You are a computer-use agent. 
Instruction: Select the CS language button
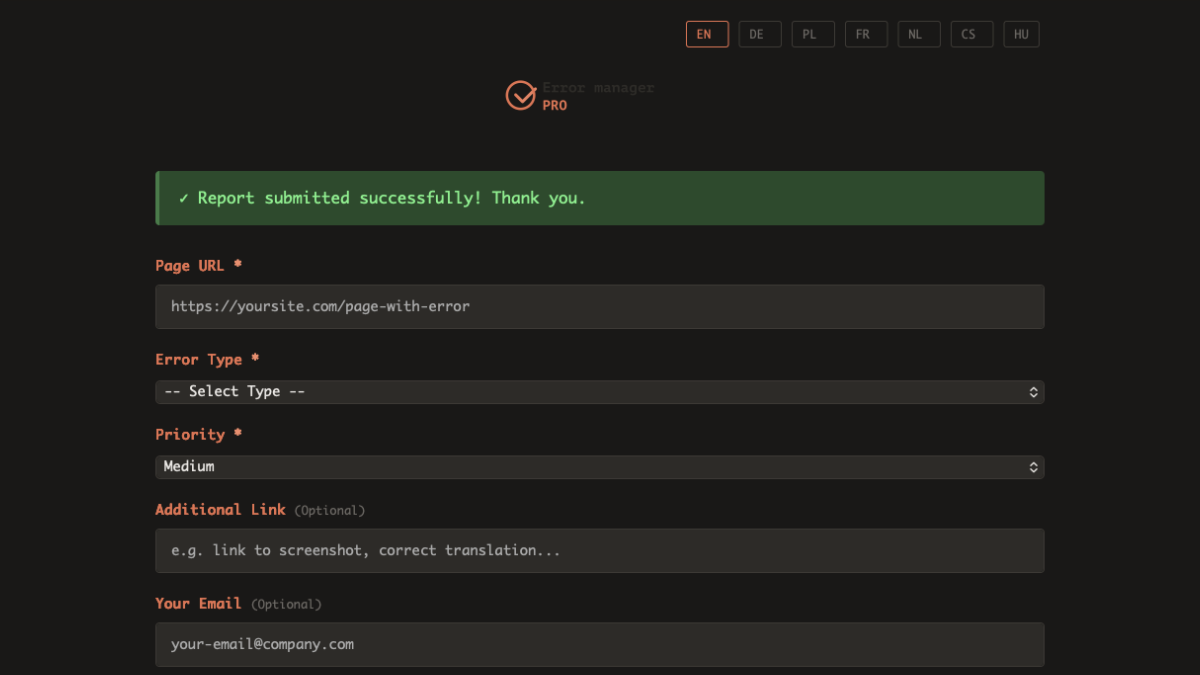971,33
